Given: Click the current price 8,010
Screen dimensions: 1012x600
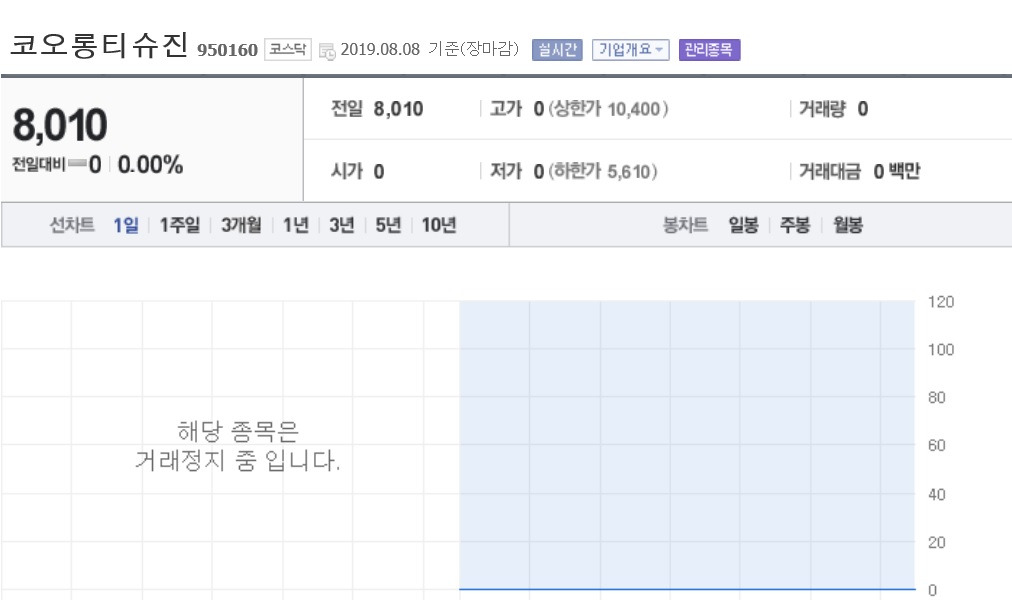Looking at the screenshot, I should click(59, 125).
